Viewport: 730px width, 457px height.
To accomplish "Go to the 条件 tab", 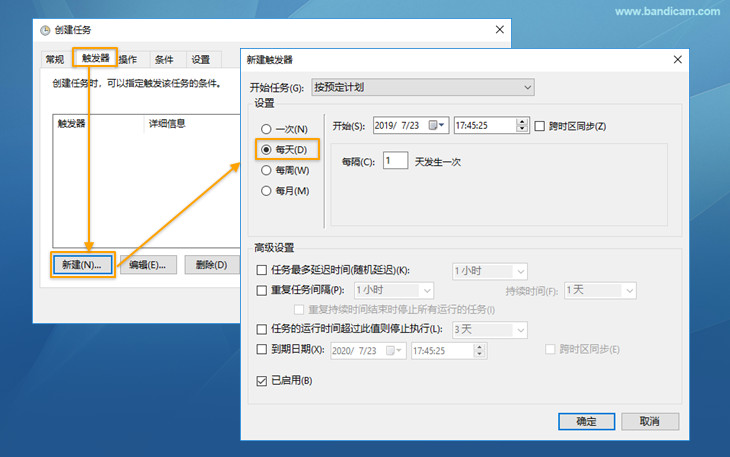I will [163, 60].
